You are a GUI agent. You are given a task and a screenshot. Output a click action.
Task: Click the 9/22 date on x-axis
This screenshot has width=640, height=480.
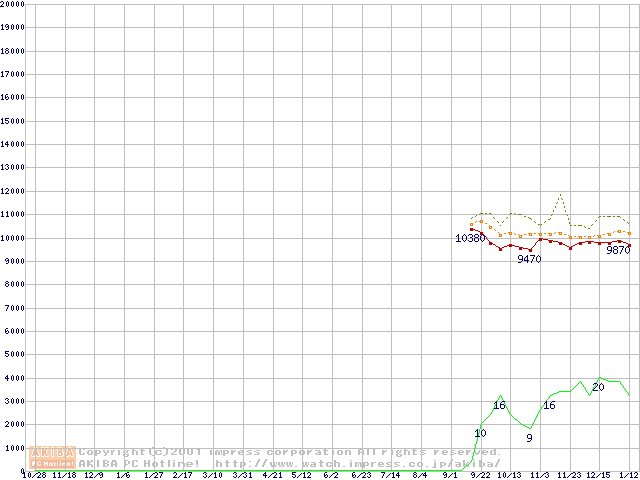479,475
